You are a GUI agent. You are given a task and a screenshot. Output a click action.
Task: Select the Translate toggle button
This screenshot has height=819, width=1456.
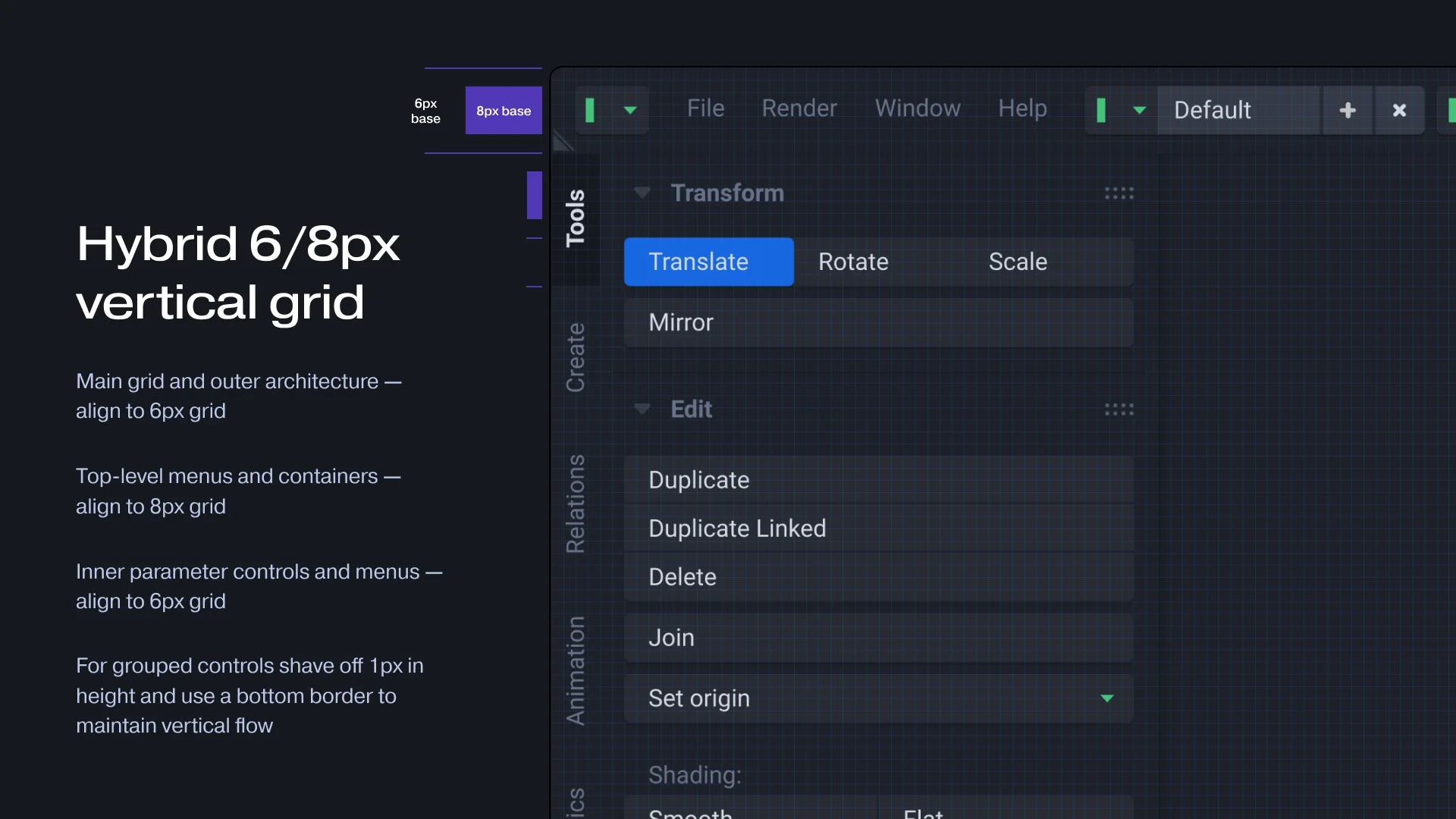708,262
